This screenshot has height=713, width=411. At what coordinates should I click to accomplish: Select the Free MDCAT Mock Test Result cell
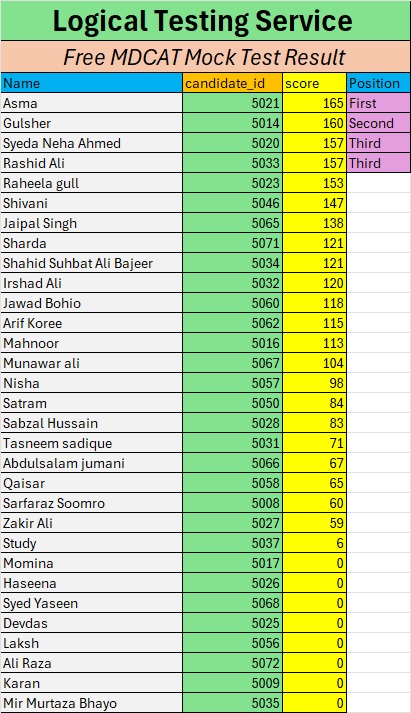(x=206, y=57)
